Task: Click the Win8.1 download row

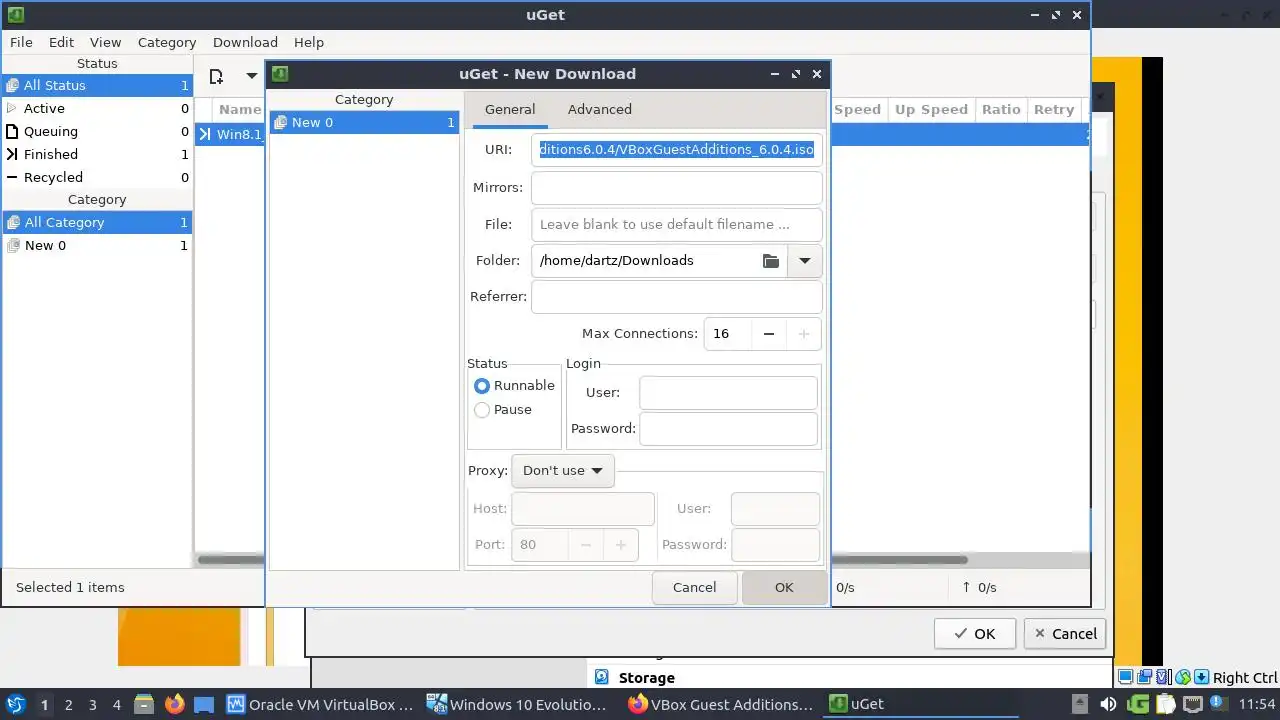Action: tap(230, 134)
